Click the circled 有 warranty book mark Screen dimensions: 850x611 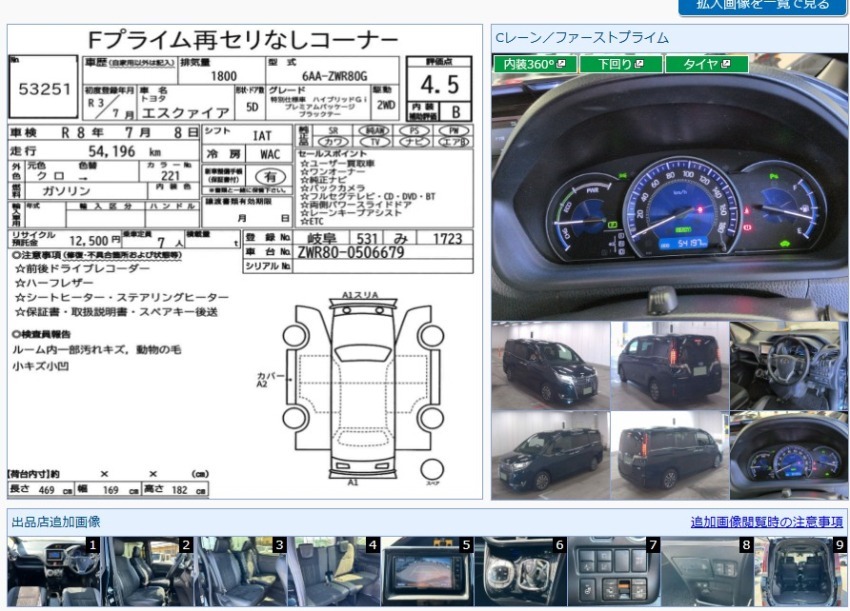[x=270, y=177]
